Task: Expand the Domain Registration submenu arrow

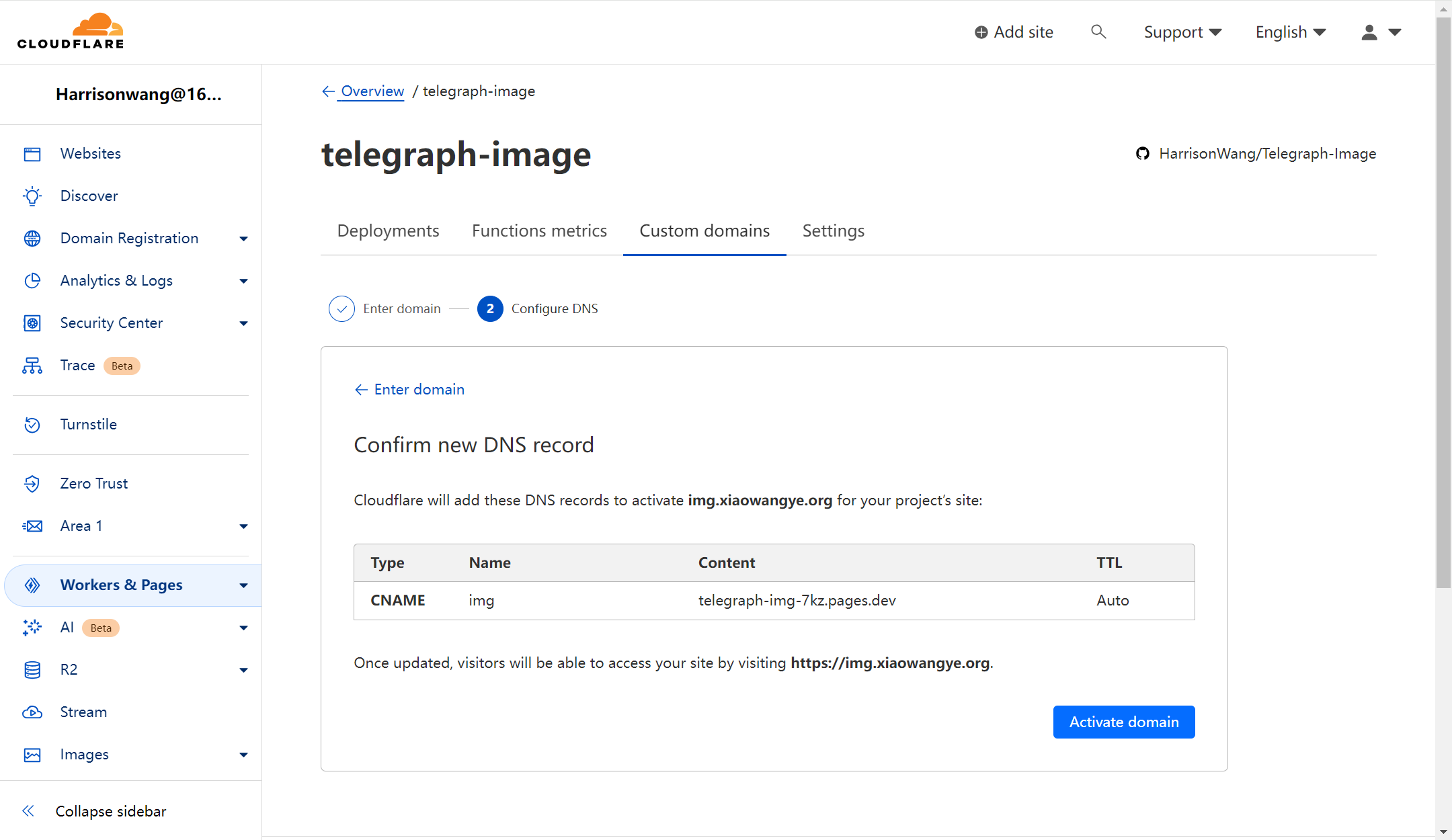Action: pyautogui.click(x=243, y=239)
